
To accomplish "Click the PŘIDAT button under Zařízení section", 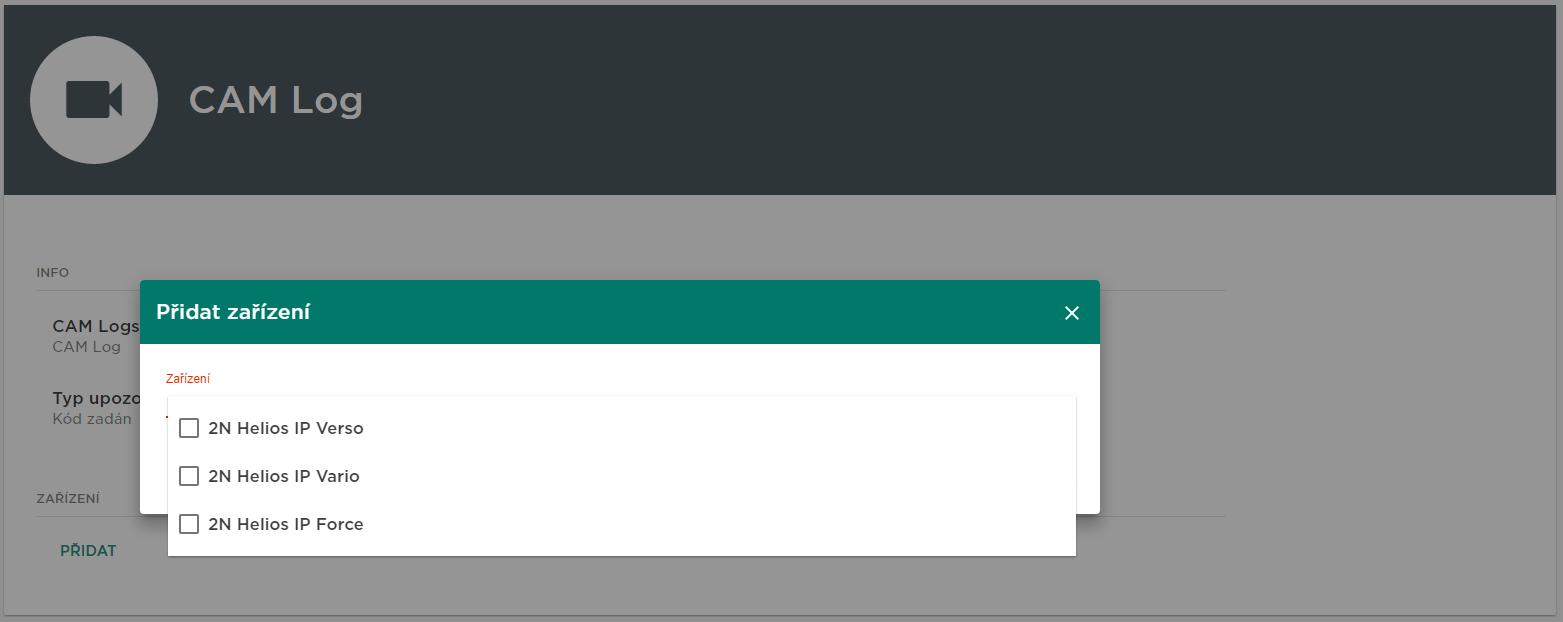I will (88, 551).
